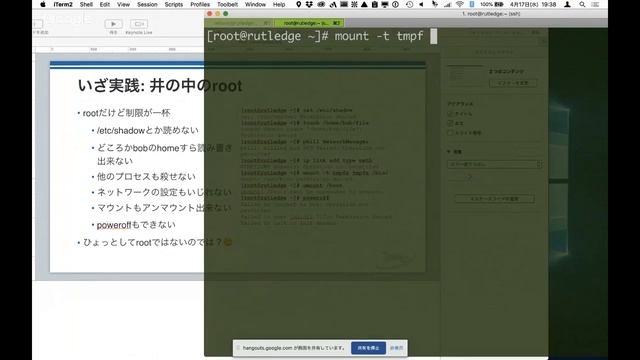
Task: Click the display mirroring menu bar icon
Action: pos(385,4)
